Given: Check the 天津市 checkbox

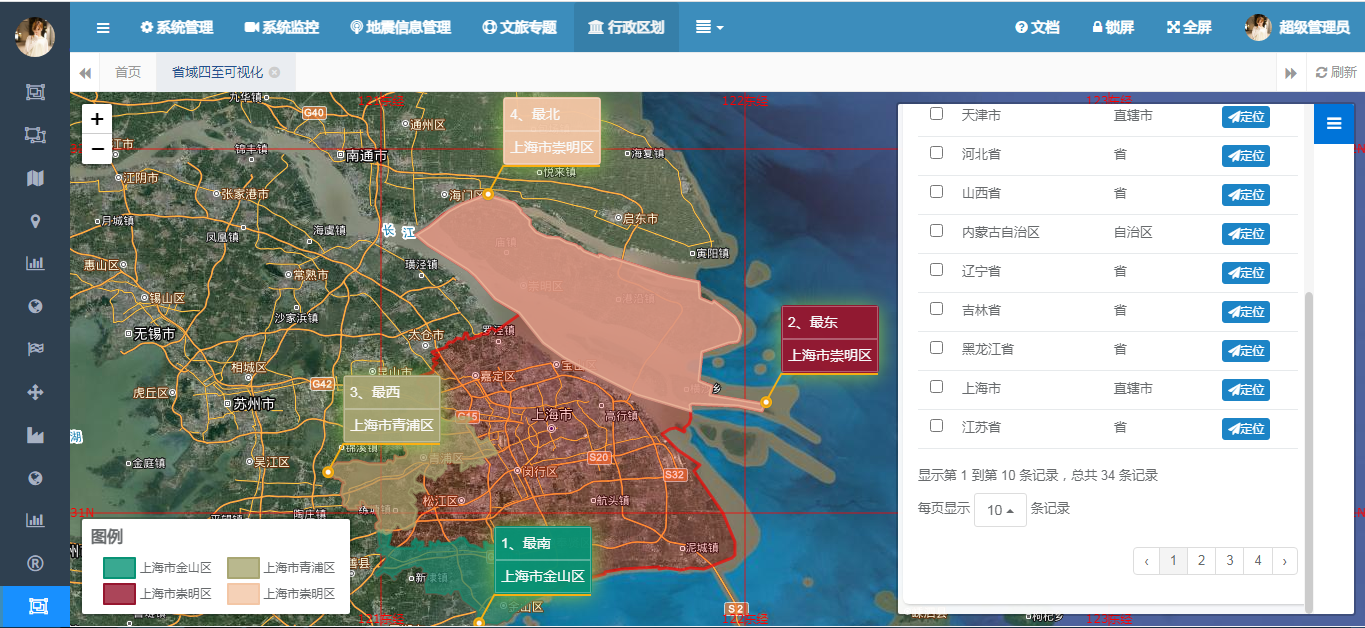Looking at the screenshot, I should click(x=936, y=114).
